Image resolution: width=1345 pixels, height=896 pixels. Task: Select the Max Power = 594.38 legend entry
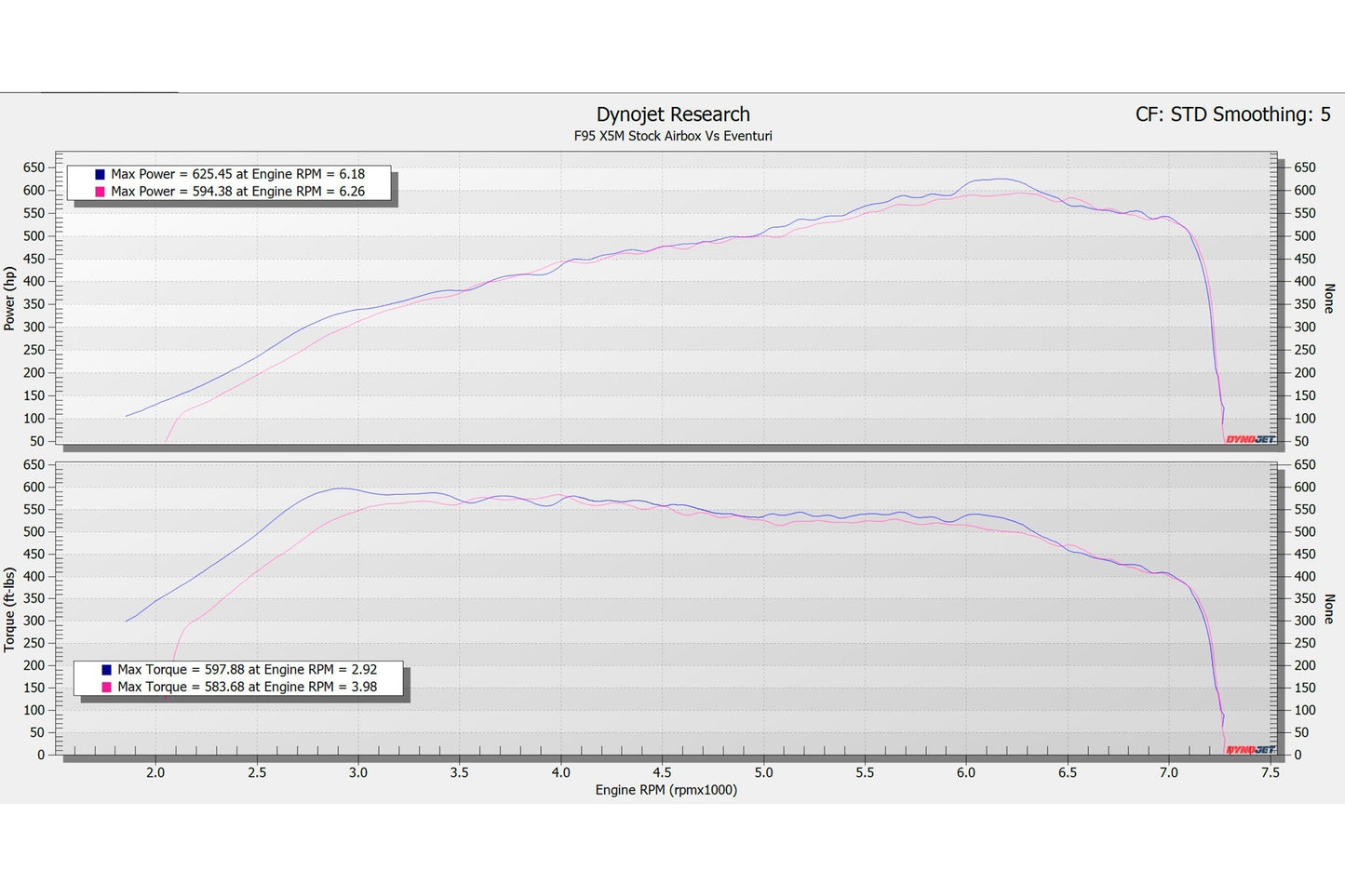point(237,192)
